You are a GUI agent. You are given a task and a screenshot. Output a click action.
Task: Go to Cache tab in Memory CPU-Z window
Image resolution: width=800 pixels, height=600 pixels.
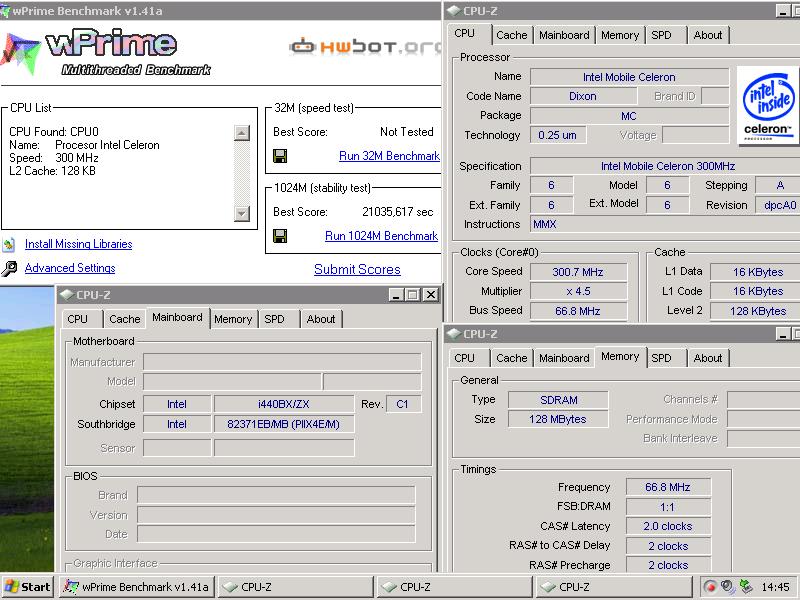click(512, 358)
